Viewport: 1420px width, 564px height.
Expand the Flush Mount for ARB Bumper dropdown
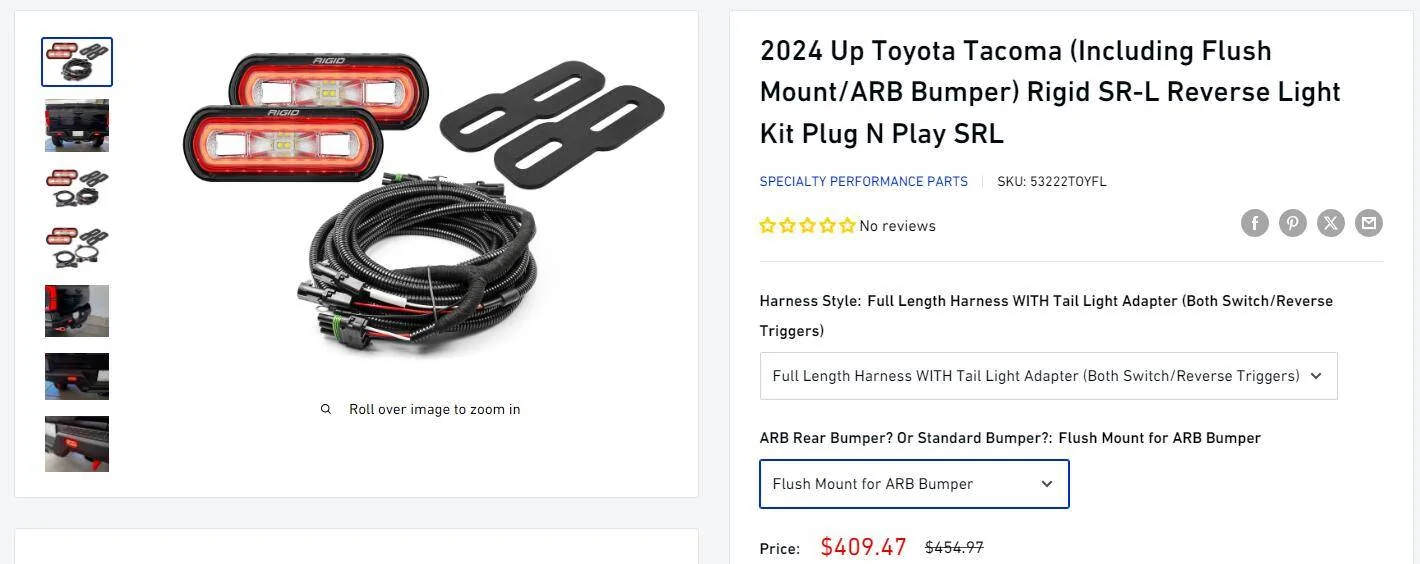pyautogui.click(x=914, y=484)
